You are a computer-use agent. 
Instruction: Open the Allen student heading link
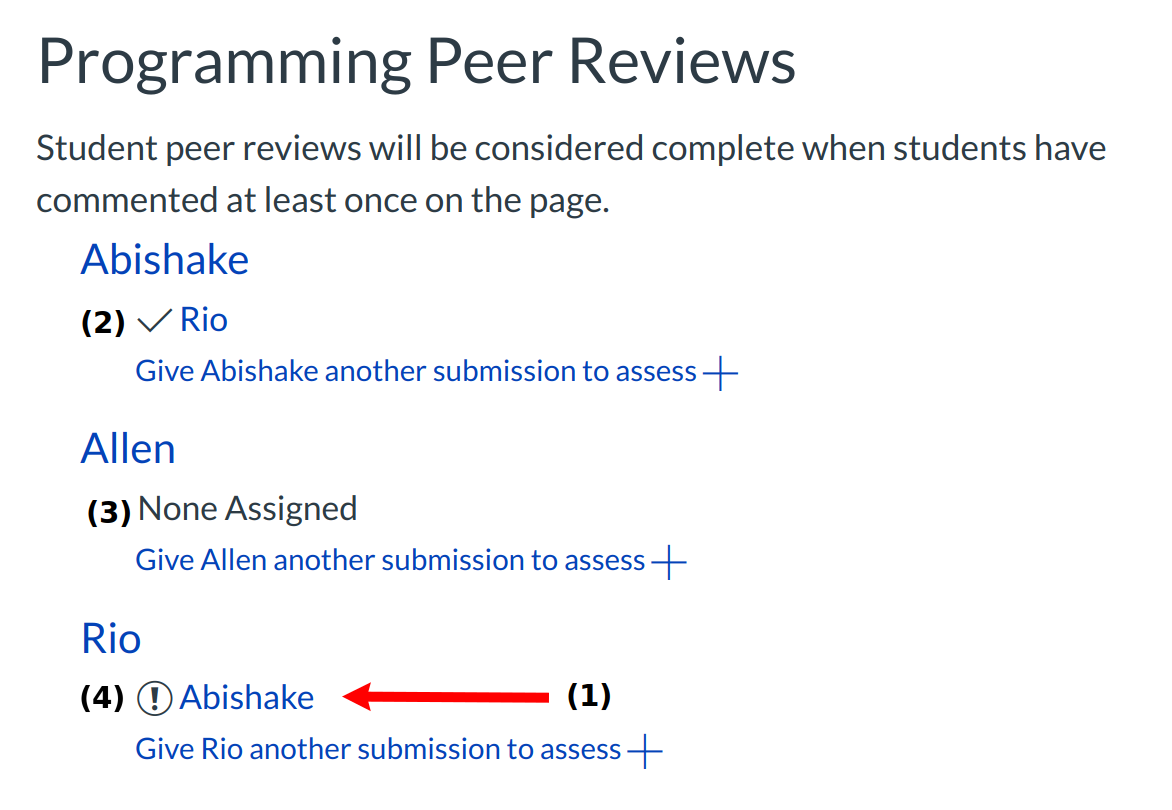pos(128,449)
